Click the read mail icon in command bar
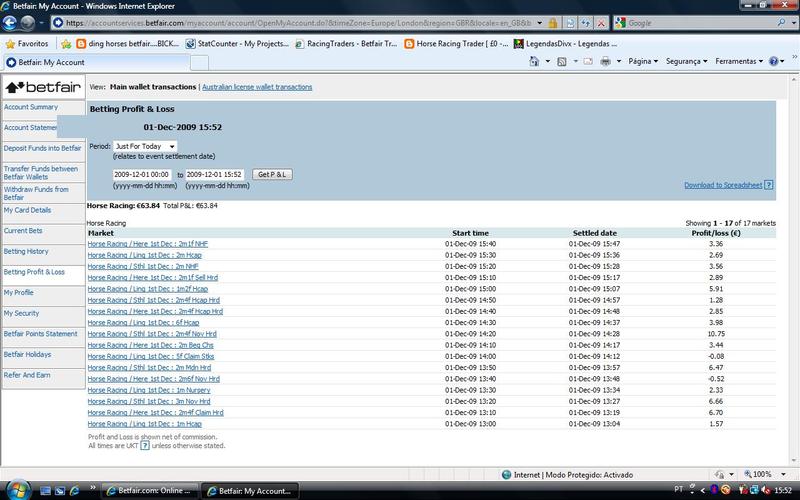800x500 pixels. (588, 61)
